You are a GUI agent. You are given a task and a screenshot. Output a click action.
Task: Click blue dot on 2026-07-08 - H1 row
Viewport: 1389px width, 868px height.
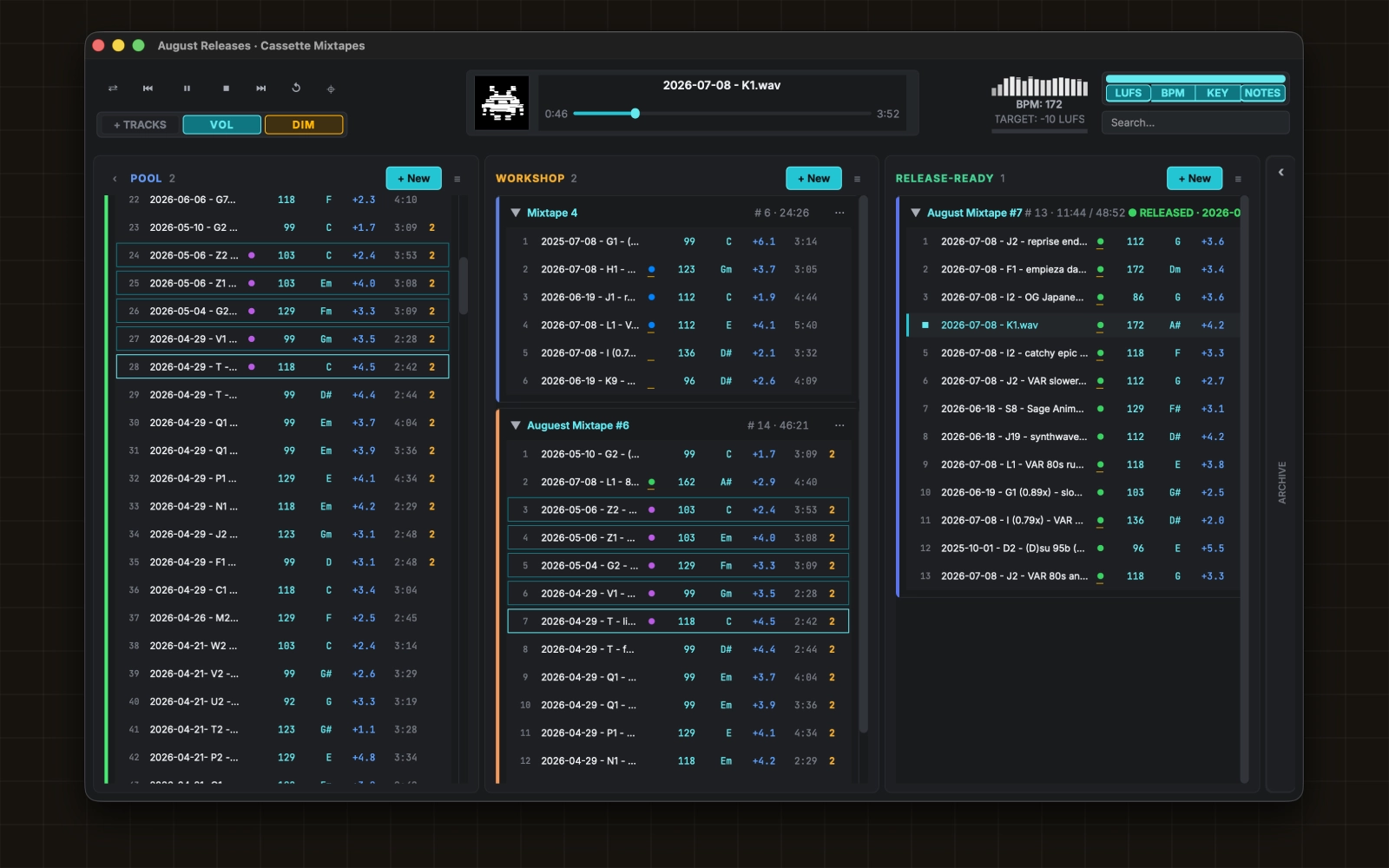click(x=652, y=270)
